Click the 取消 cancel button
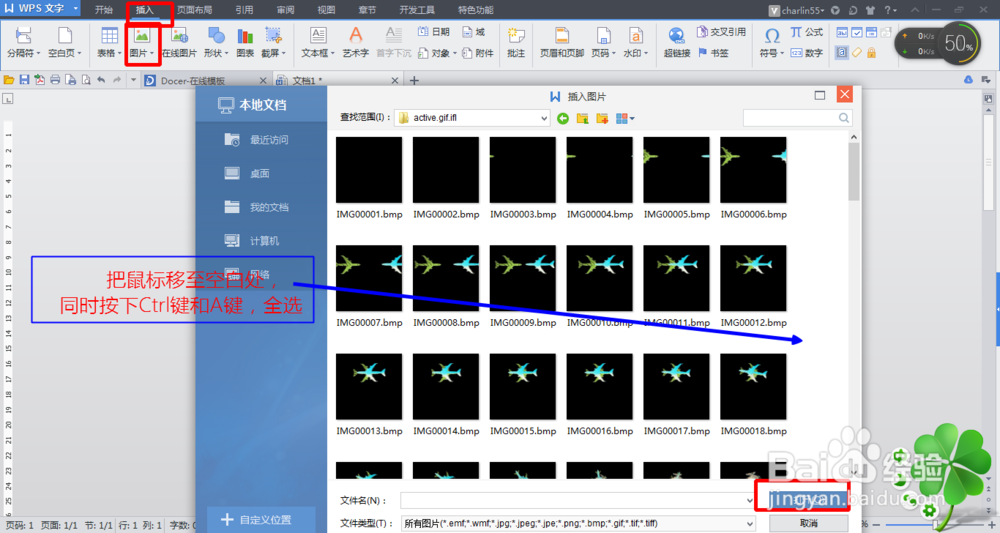This screenshot has width=1000, height=533. point(809,523)
